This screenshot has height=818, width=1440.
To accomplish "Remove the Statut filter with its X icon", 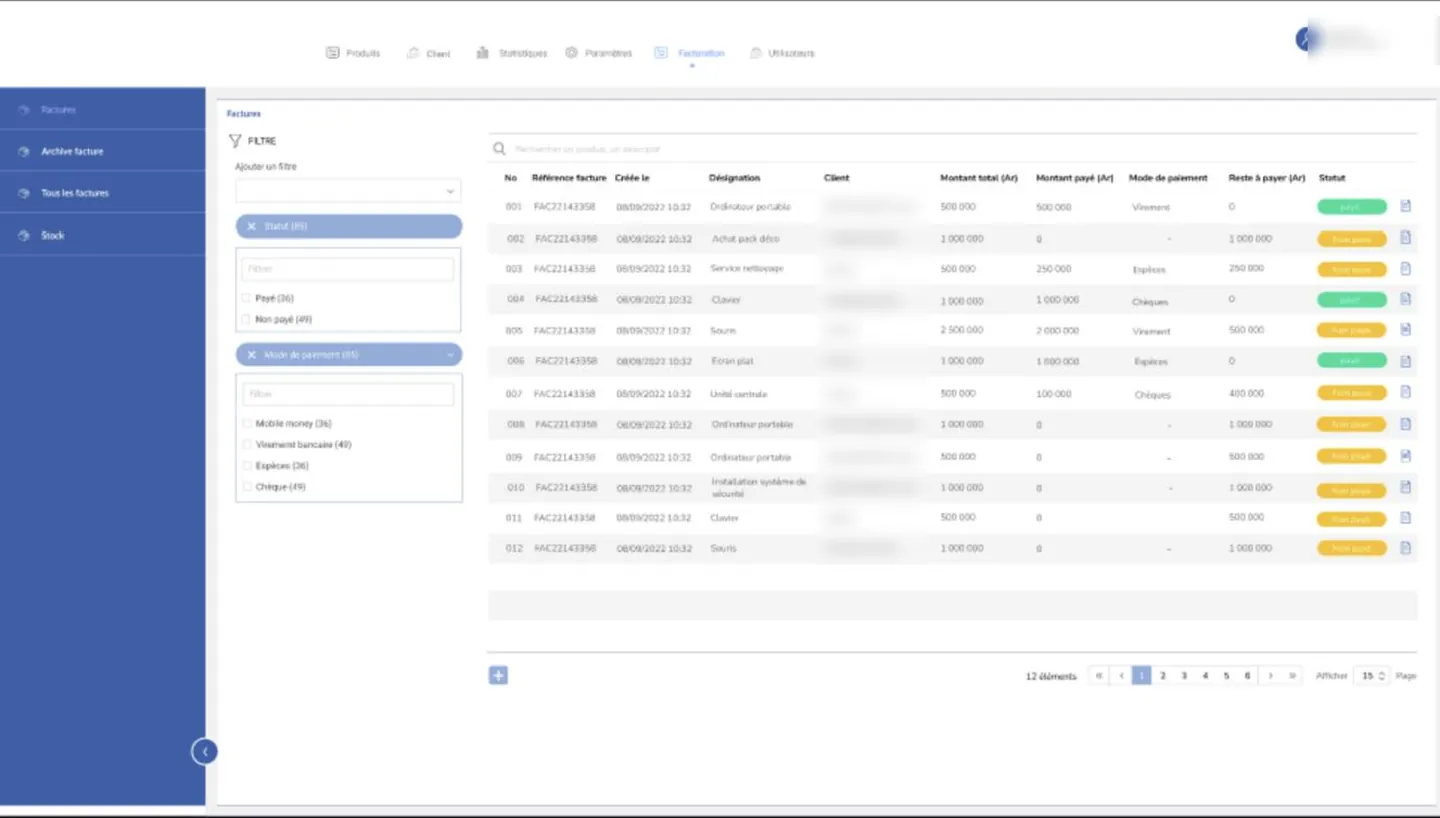I will pyautogui.click(x=251, y=226).
